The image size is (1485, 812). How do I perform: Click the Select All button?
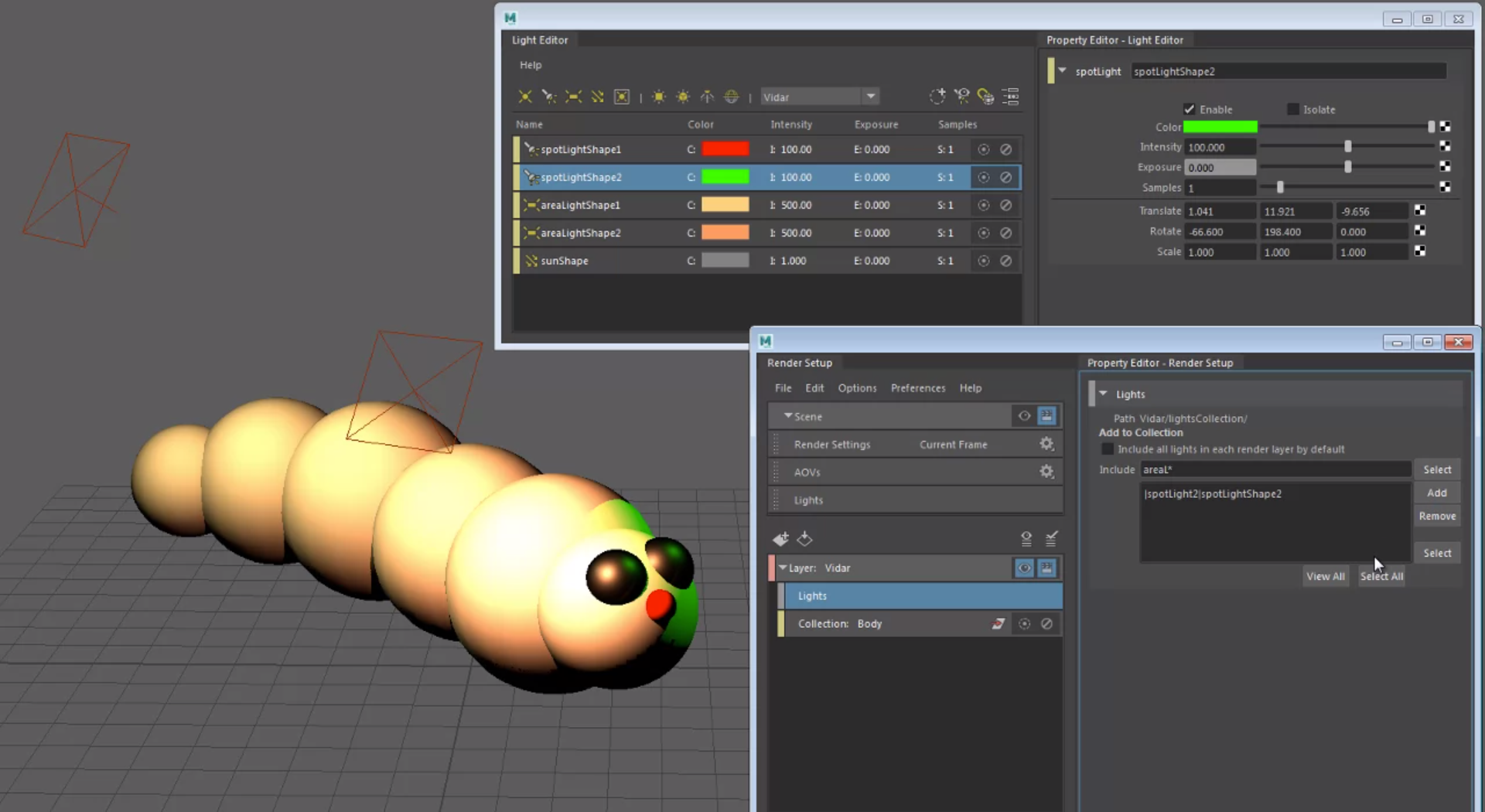coord(1381,576)
